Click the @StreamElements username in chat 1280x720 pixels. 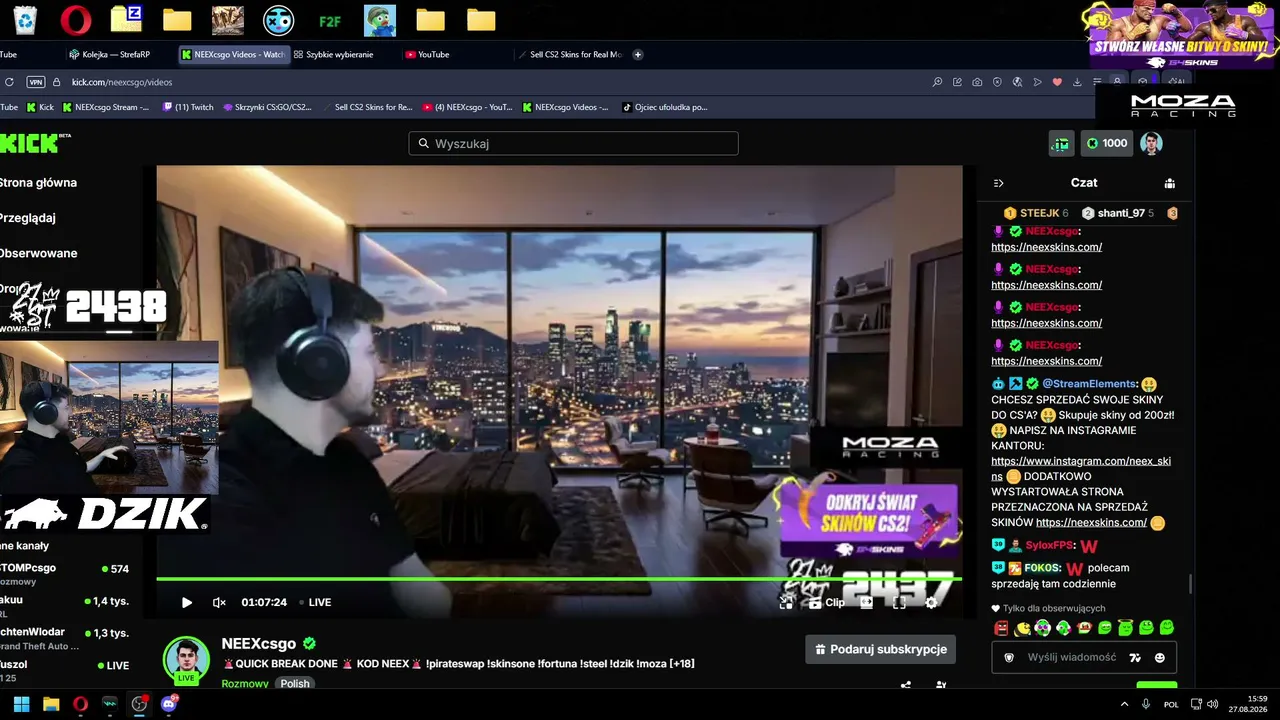(1090, 384)
